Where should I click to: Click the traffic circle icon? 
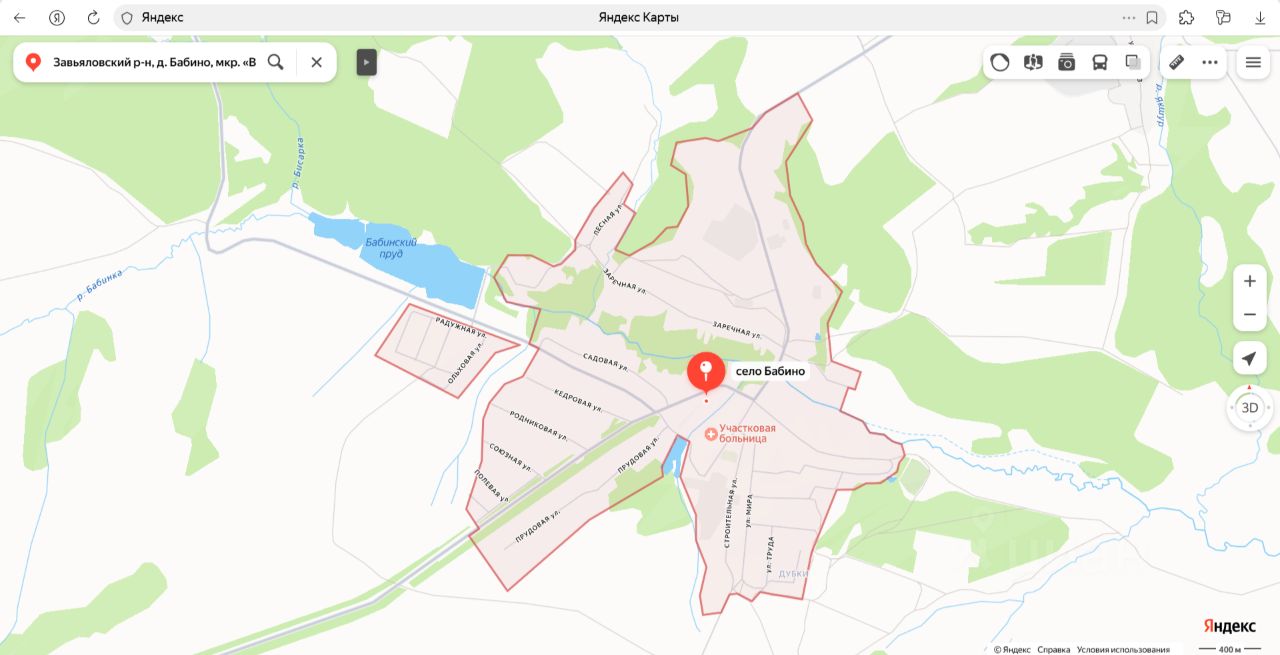(1000, 62)
